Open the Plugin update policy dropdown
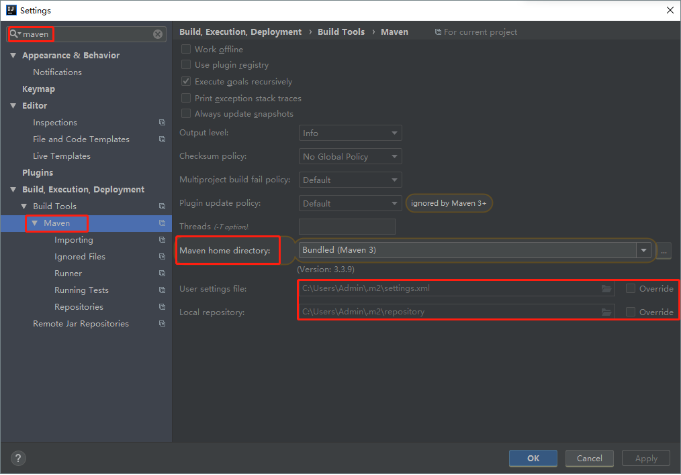Viewport: 681px width, 475px height. pos(350,203)
